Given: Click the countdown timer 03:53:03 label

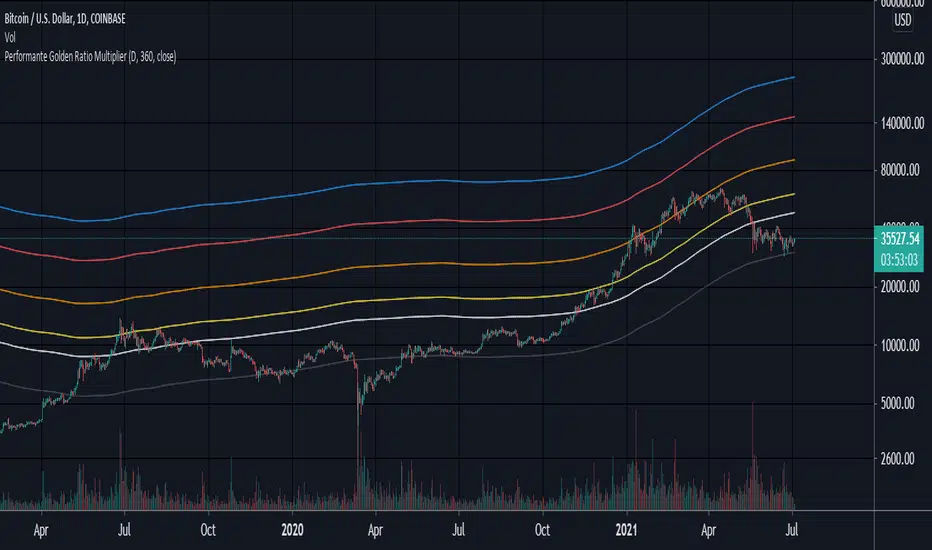Looking at the screenshot, I should (899, 260).
